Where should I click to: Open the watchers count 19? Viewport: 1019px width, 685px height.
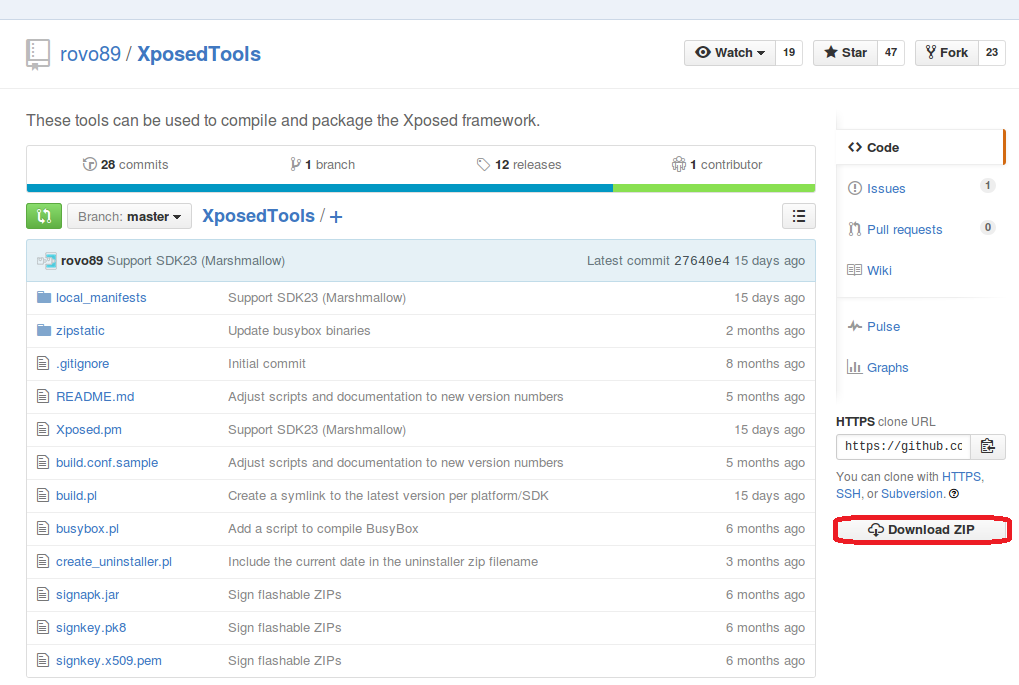point(789,53)
